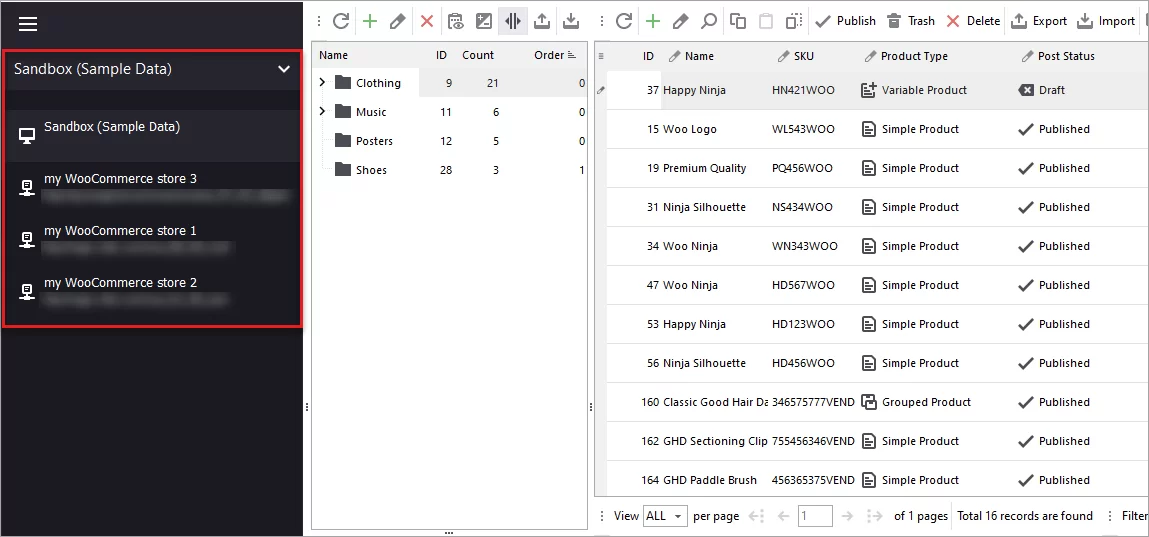
Task: Click the Publish button
Action: click(x=846, y=21)
